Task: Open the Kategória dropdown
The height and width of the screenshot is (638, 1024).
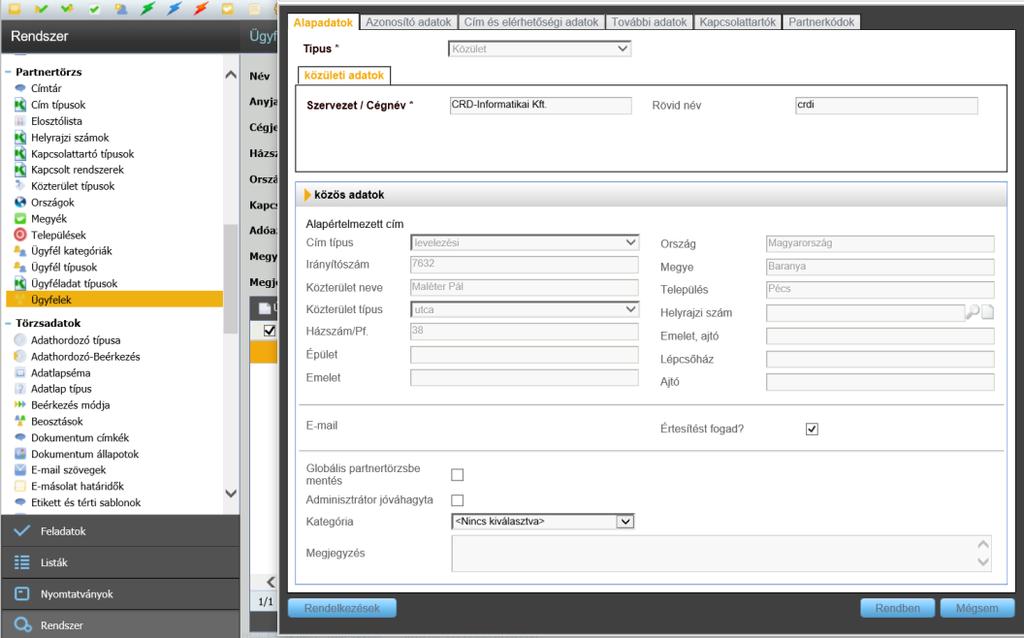Action: click(x=543, y=521)
